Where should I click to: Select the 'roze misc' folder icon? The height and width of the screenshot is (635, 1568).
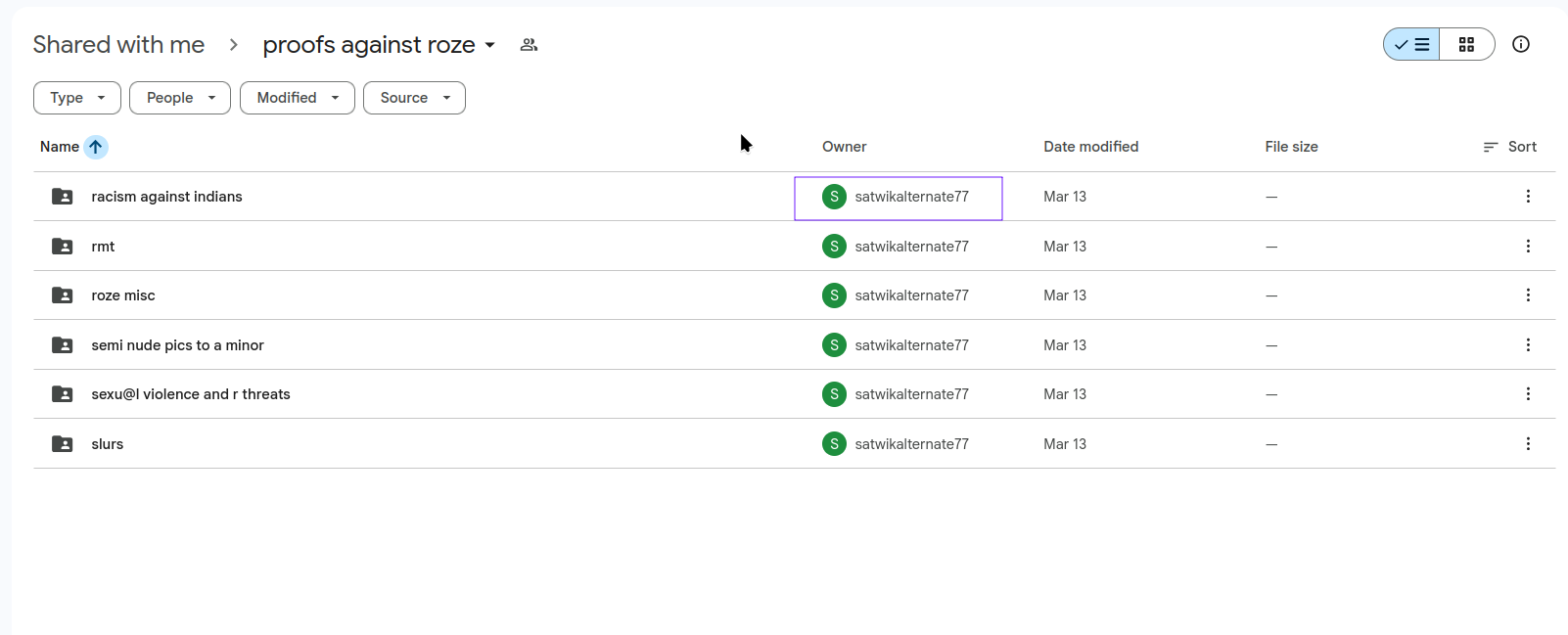tap(63, 295)
